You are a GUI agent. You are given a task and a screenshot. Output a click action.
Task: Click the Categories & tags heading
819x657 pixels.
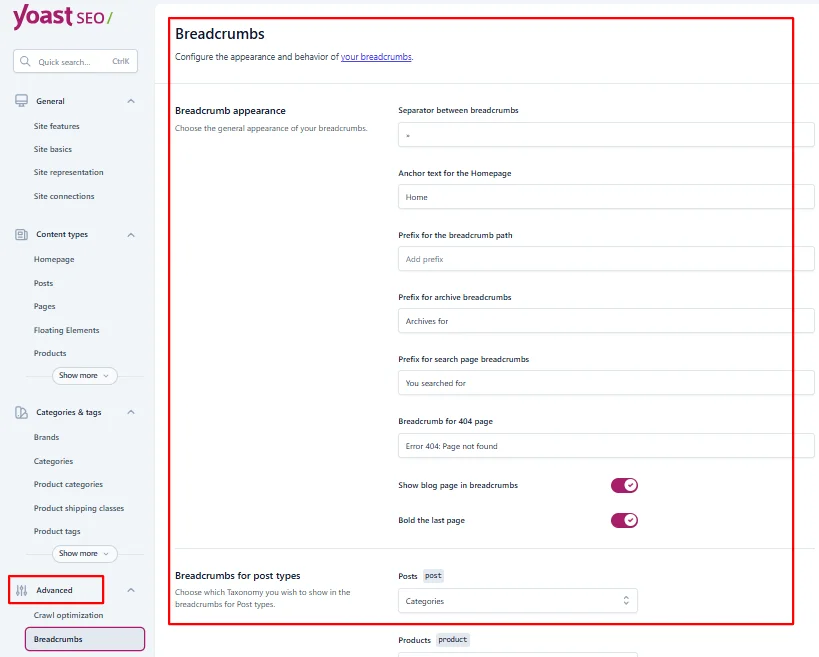[x=68, y=412]
